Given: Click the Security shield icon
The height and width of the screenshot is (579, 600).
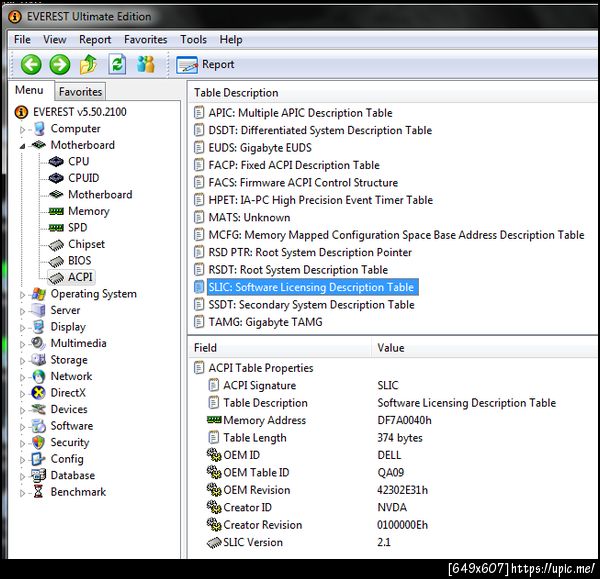Looking at the screenshot, I should (x=39, y=442).
